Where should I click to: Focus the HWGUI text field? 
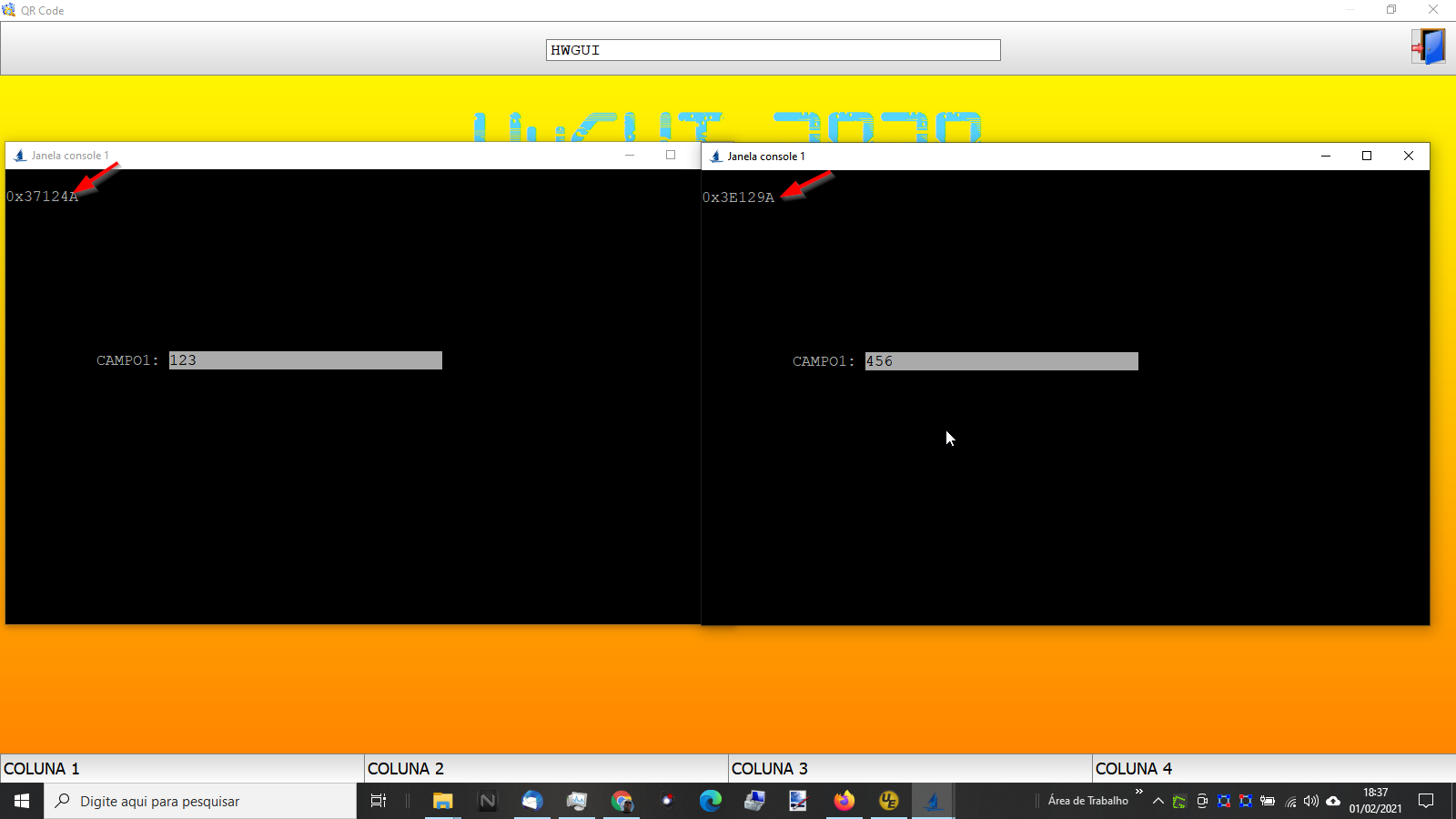(773, 50)
